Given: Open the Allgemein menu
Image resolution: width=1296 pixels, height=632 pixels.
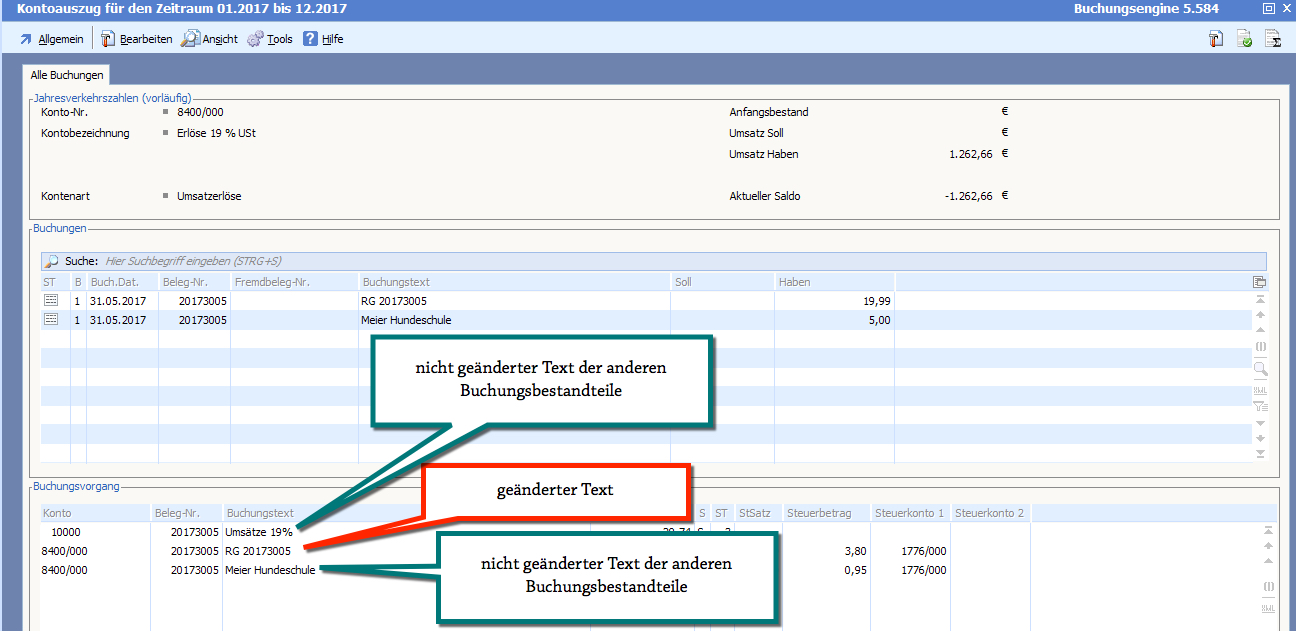Looking at the screenshot, I should pyautogui.click(x=52, y=39).
